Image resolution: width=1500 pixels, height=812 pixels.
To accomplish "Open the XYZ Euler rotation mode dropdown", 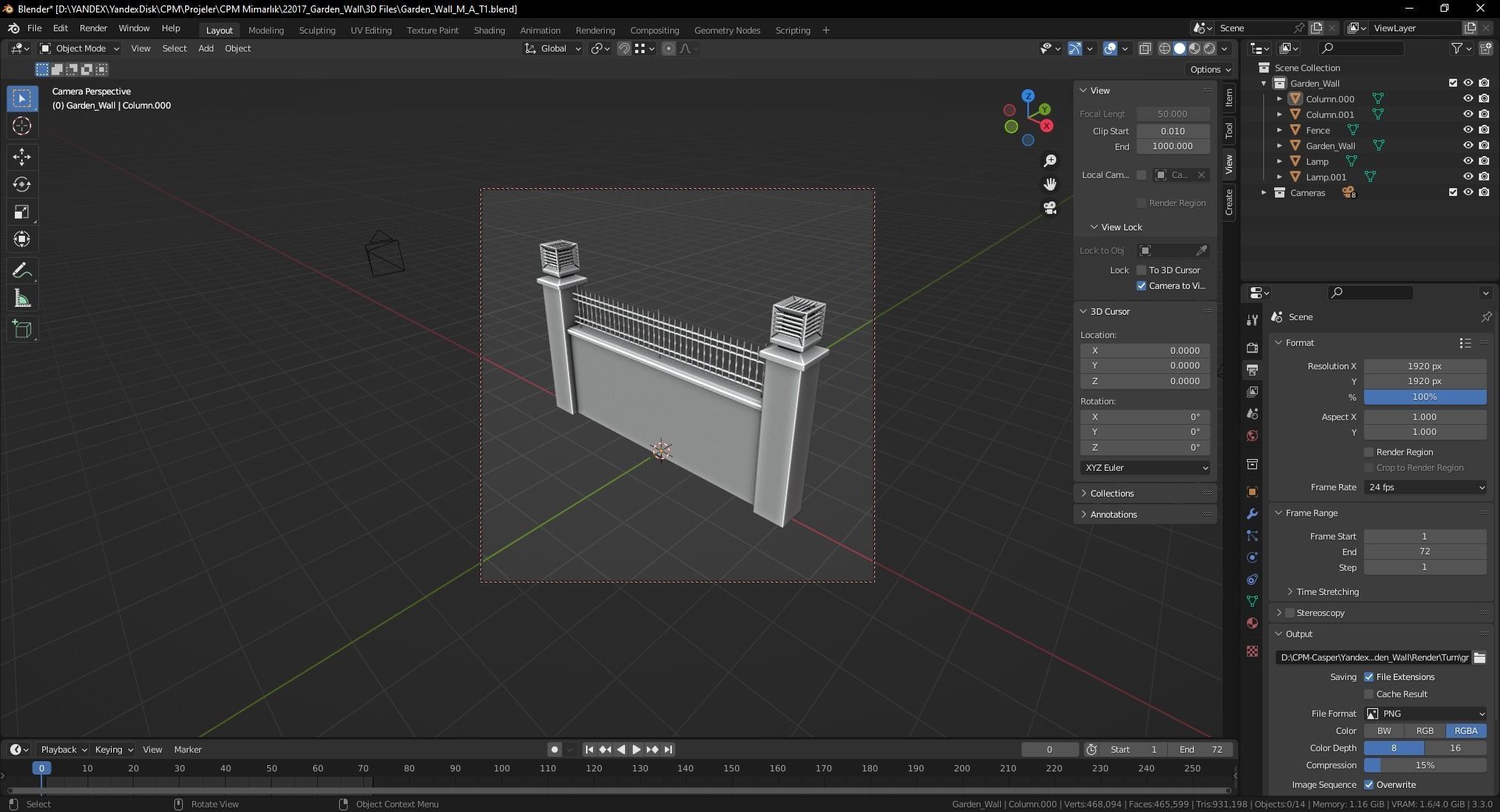I will 1145,468.
